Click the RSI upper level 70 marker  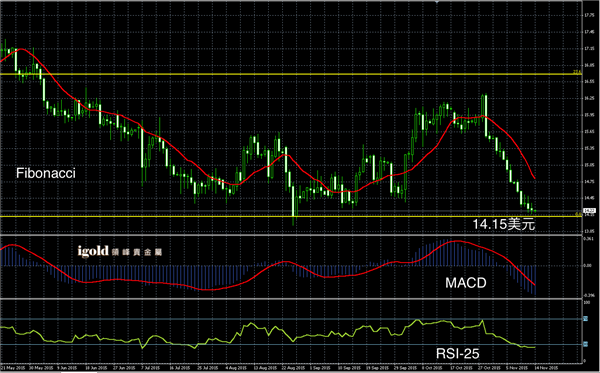pos(586,319)
